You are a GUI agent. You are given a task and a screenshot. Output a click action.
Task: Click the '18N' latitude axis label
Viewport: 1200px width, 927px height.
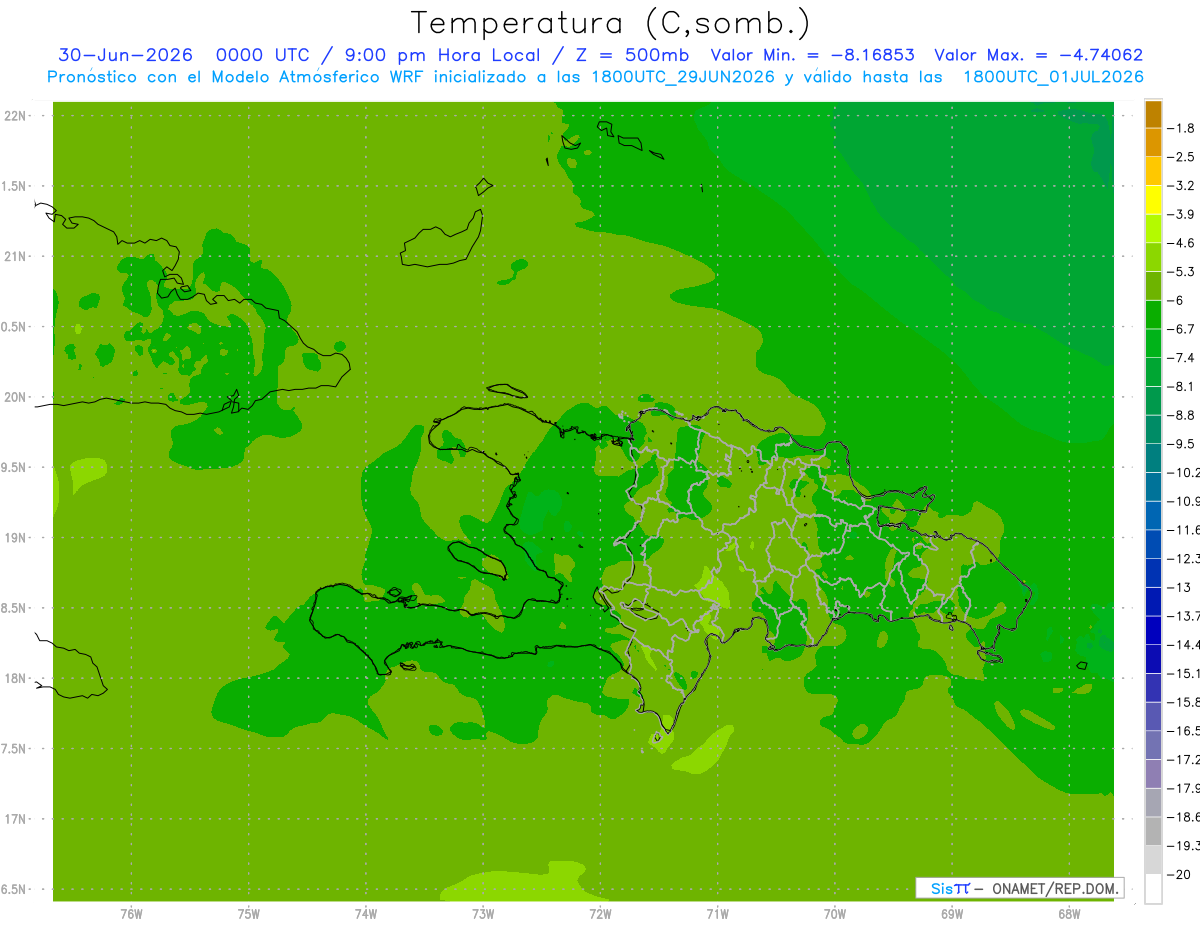coord(17,678)
